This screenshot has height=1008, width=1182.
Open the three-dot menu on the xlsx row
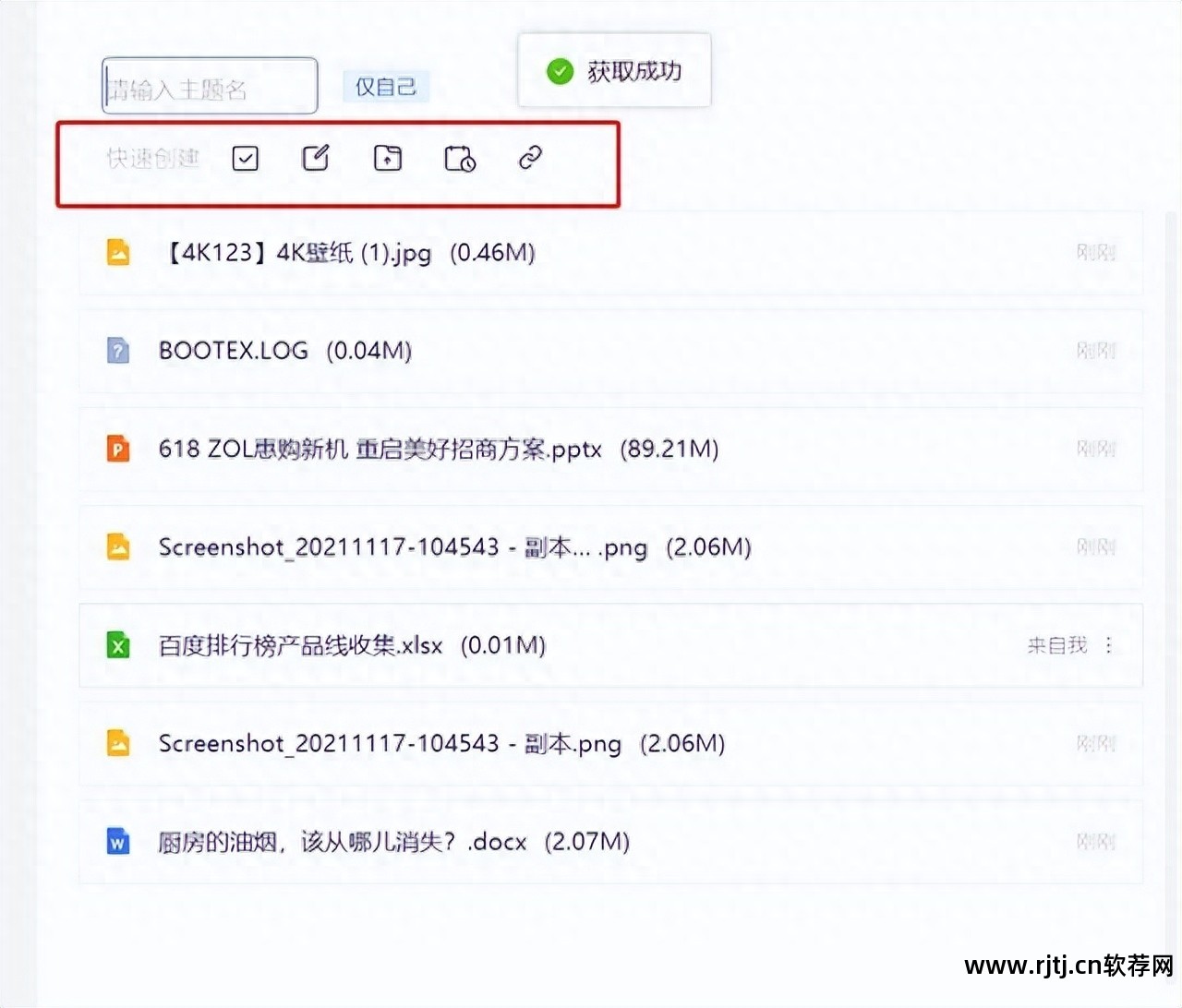point(1109,645)
